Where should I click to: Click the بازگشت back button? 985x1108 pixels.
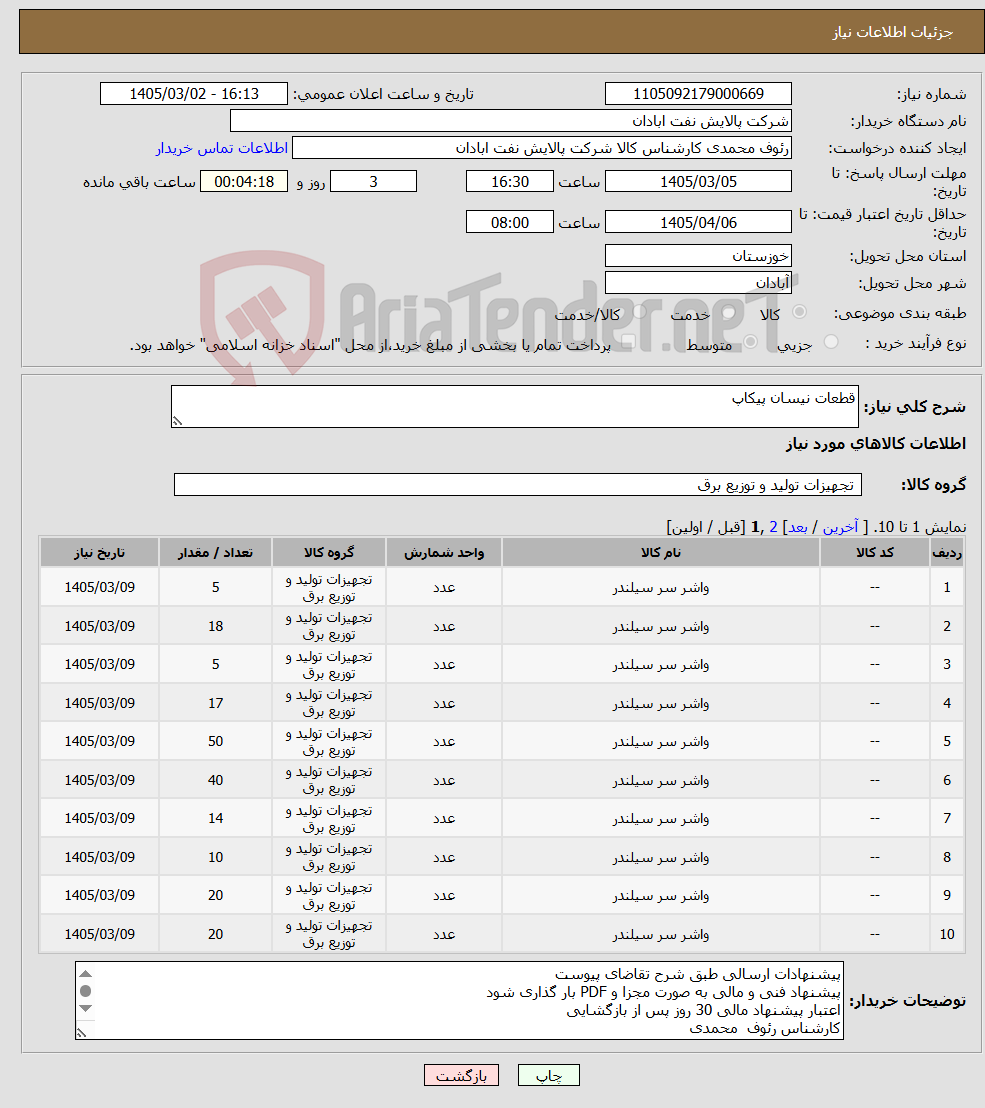pos(461,1075)
